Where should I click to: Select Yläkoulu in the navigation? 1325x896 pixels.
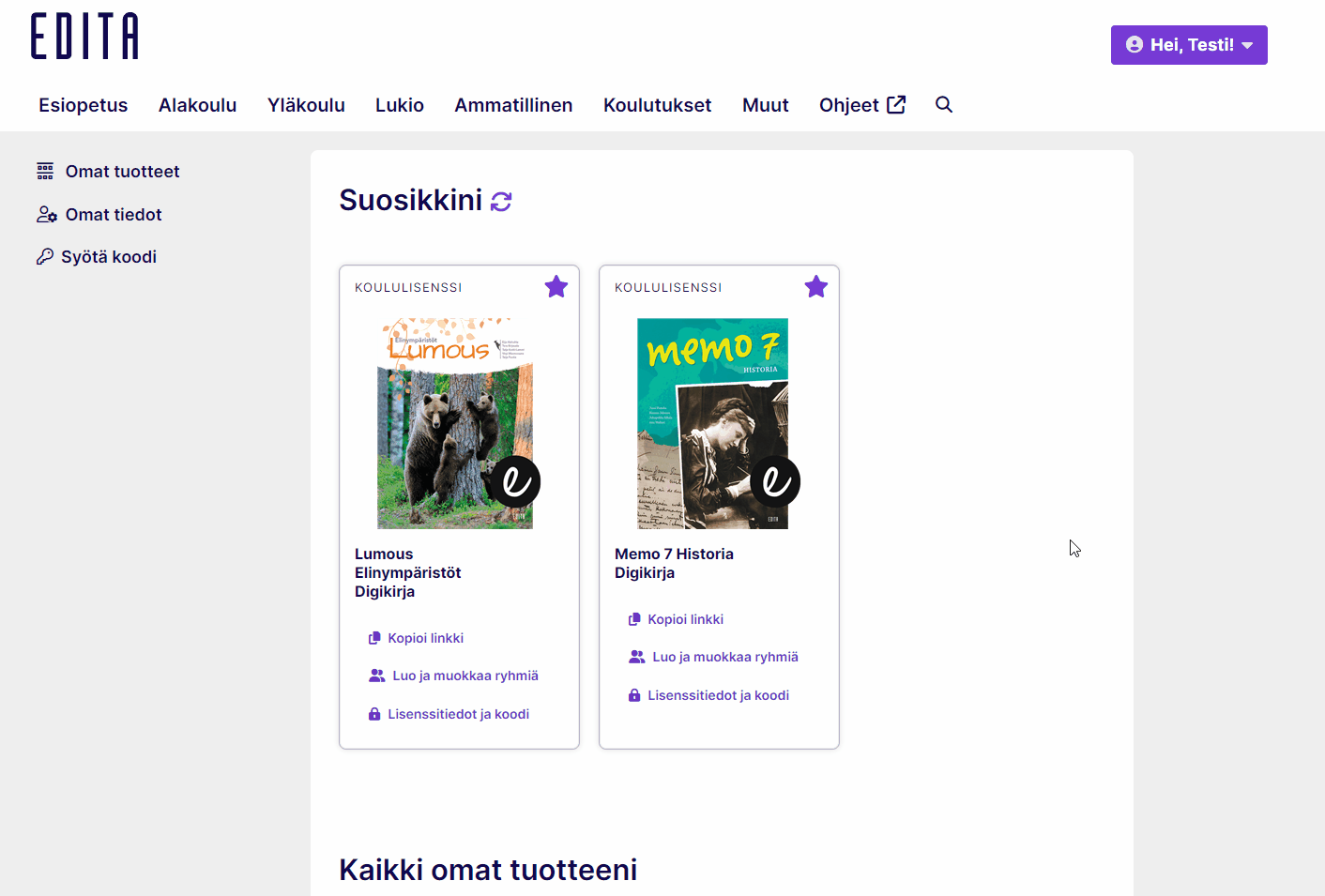[x=306, y=105]
